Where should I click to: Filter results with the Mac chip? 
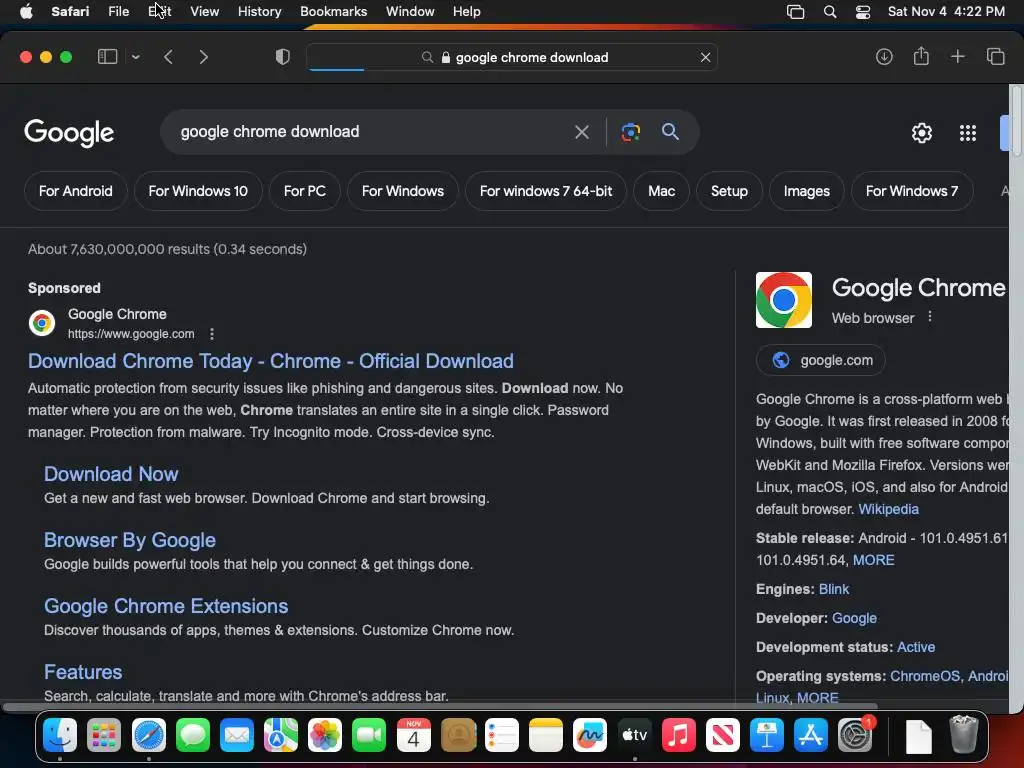661,191
